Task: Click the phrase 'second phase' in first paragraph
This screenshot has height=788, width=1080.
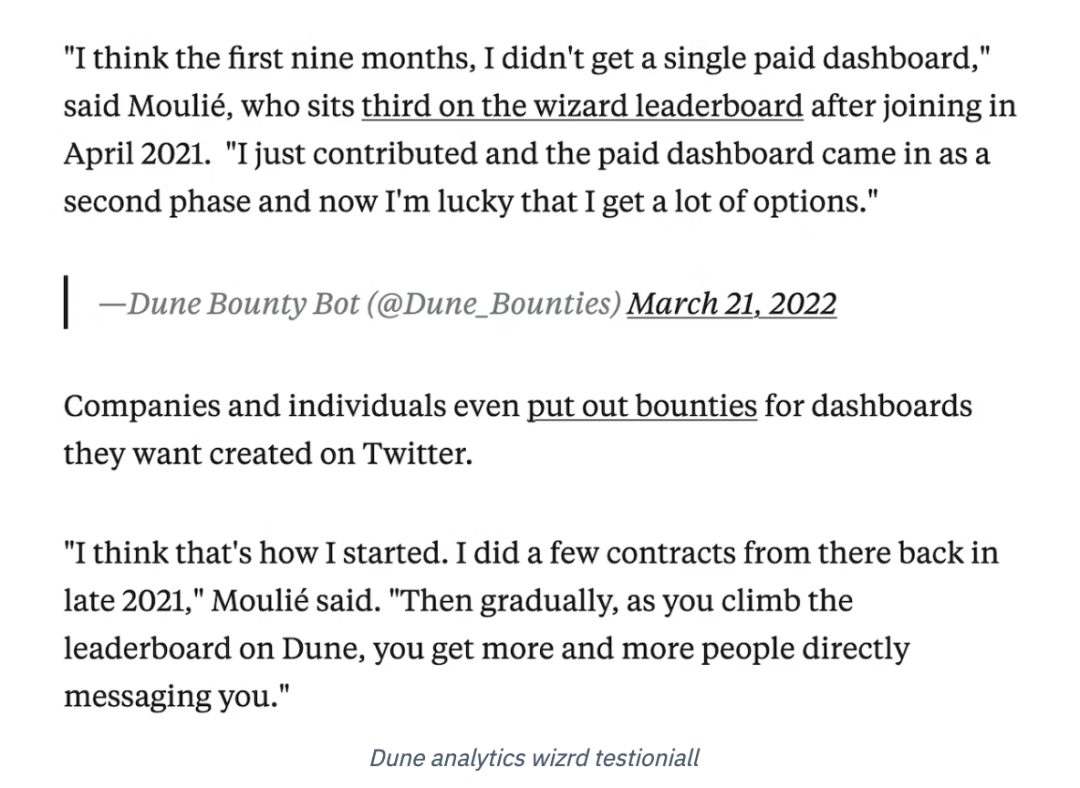Action: pos(147,202)
